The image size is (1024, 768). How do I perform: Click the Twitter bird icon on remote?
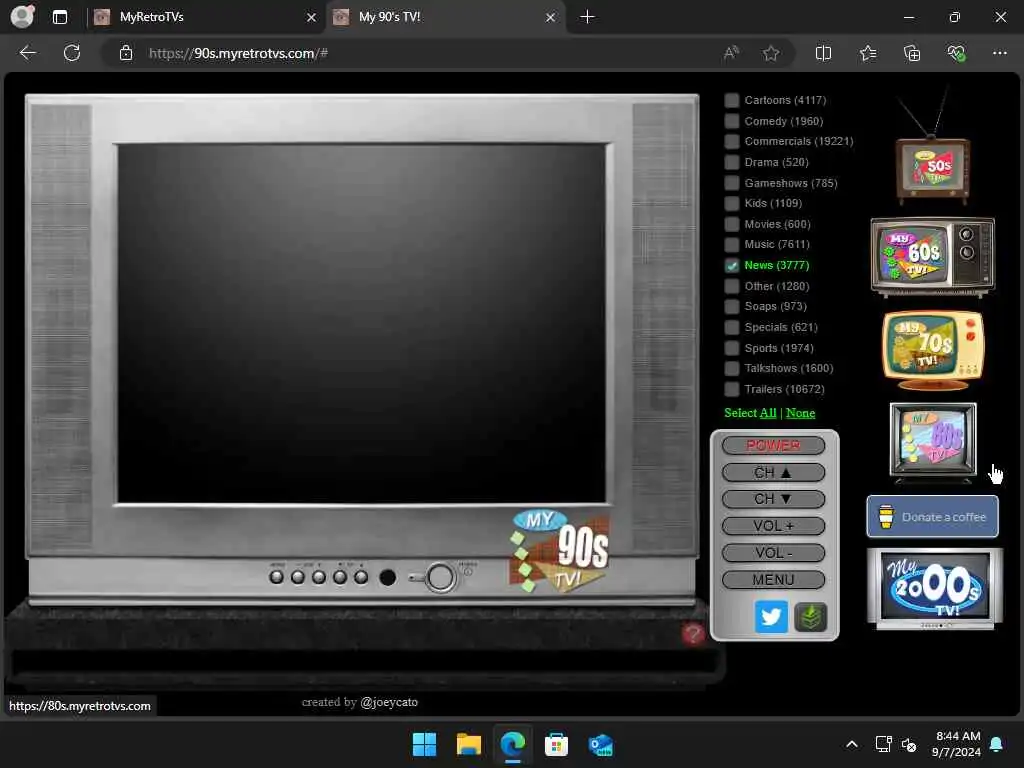coord(771,616)
